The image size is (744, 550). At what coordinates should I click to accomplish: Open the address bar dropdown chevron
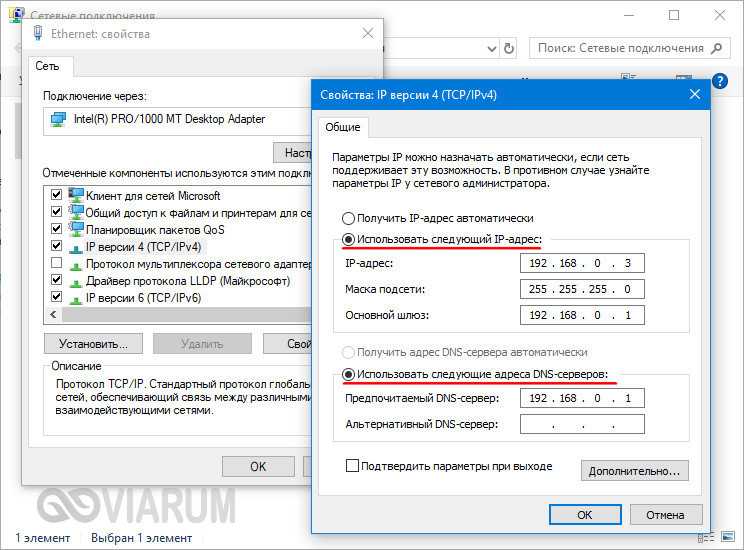point(492,48)
